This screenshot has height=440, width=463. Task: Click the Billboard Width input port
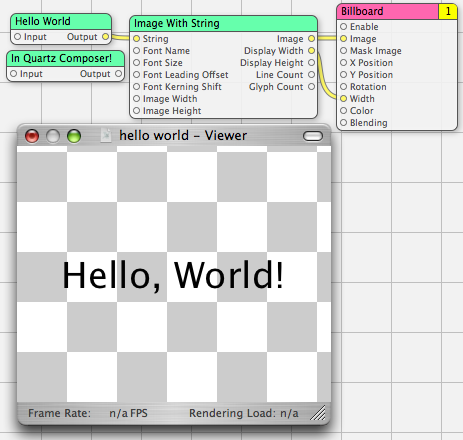[344, 99]
